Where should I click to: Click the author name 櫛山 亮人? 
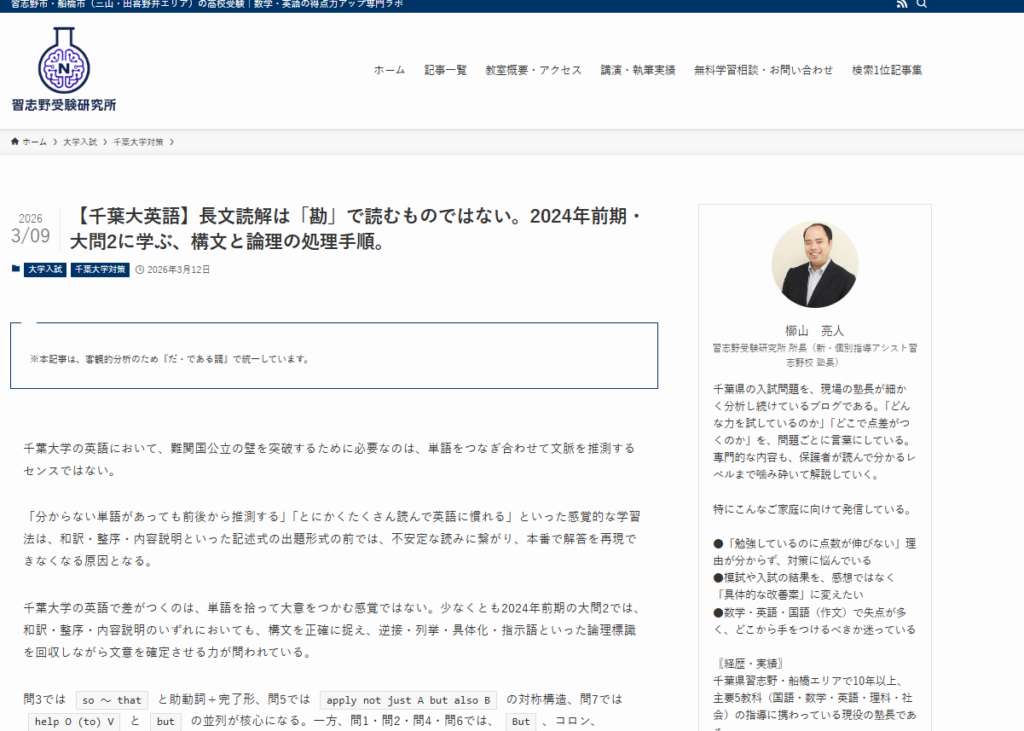tap(814, 330)
